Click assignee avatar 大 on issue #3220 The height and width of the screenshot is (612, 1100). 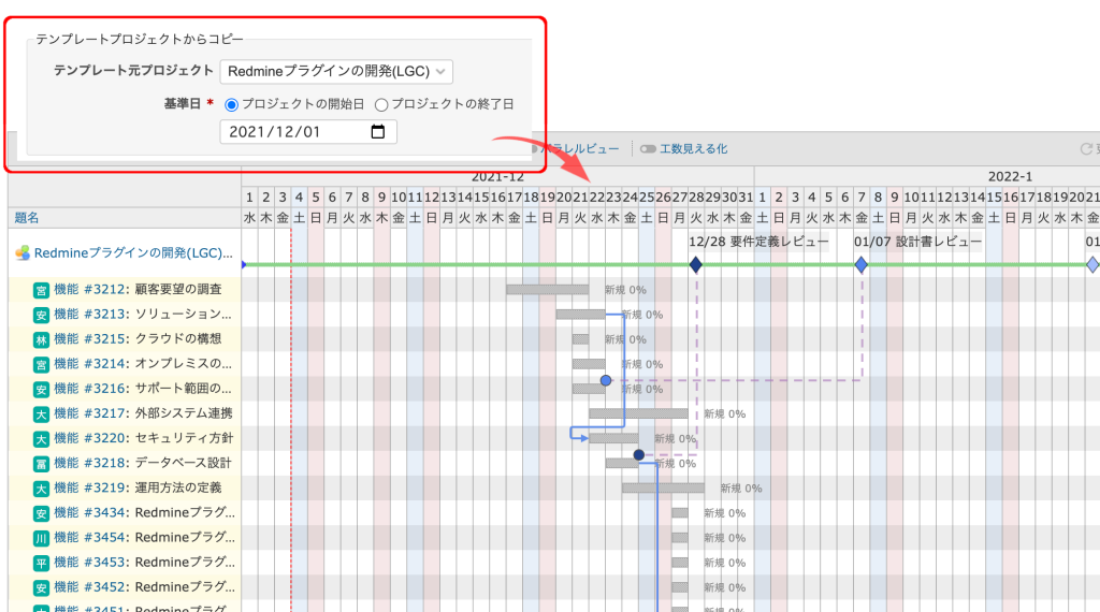(x=41, y=439)
